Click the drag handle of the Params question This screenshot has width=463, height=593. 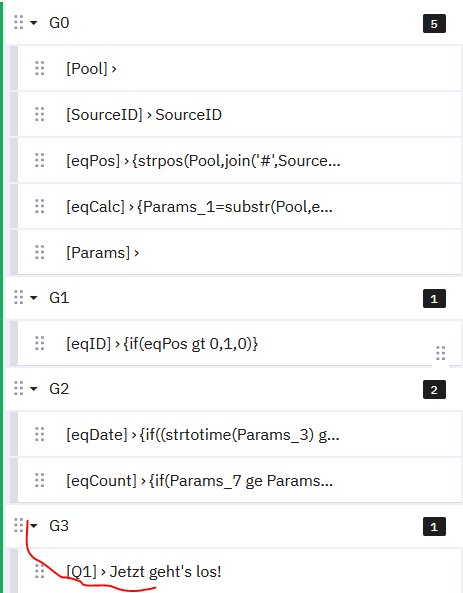coord(40,252)
